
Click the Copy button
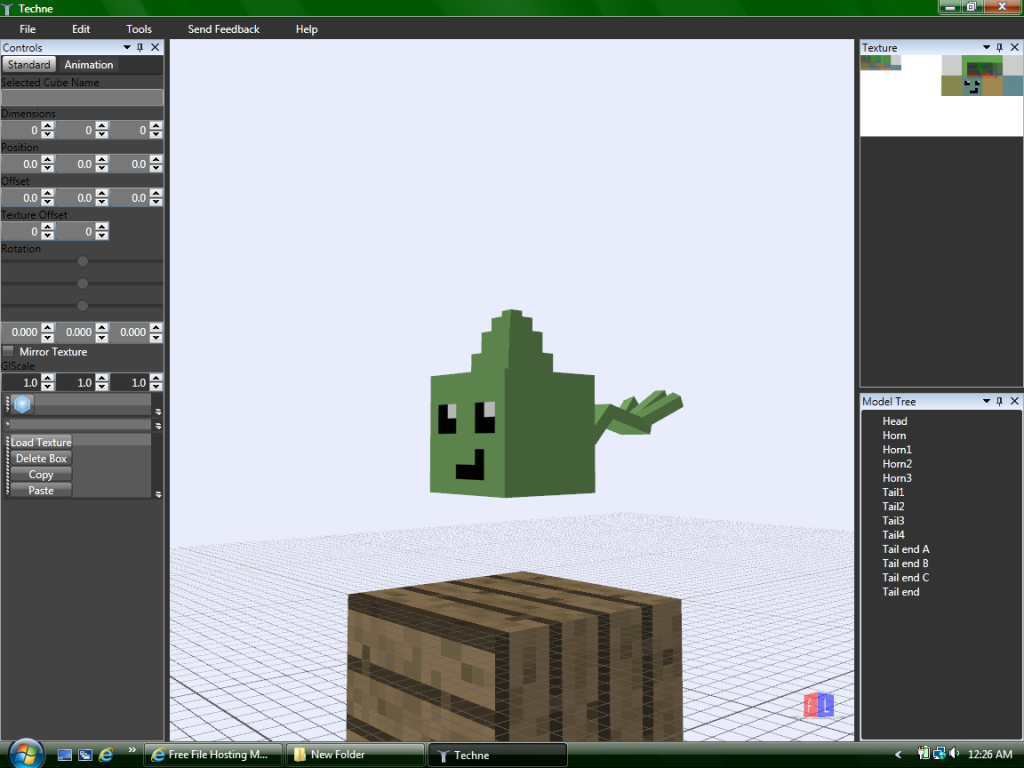40,475
